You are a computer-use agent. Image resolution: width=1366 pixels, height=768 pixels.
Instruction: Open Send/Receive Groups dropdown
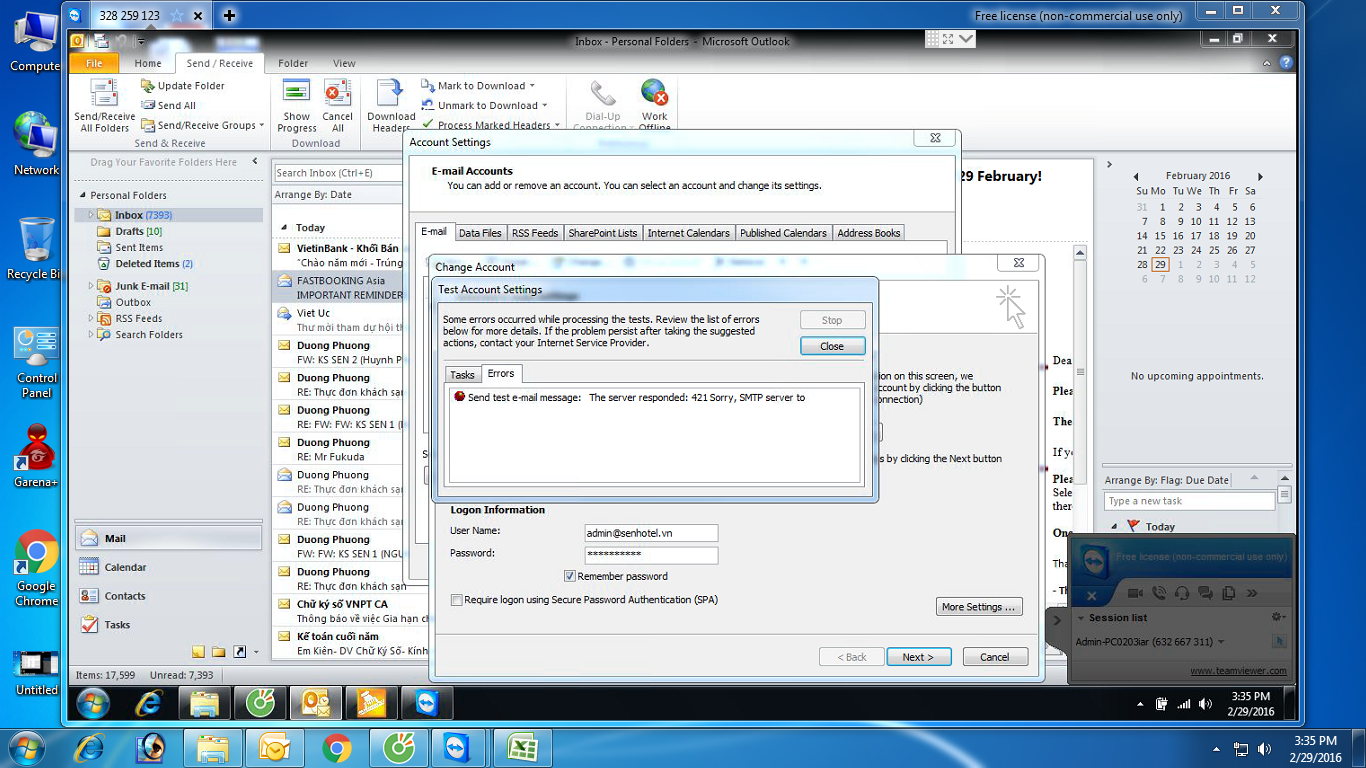(x=203, y=125)
